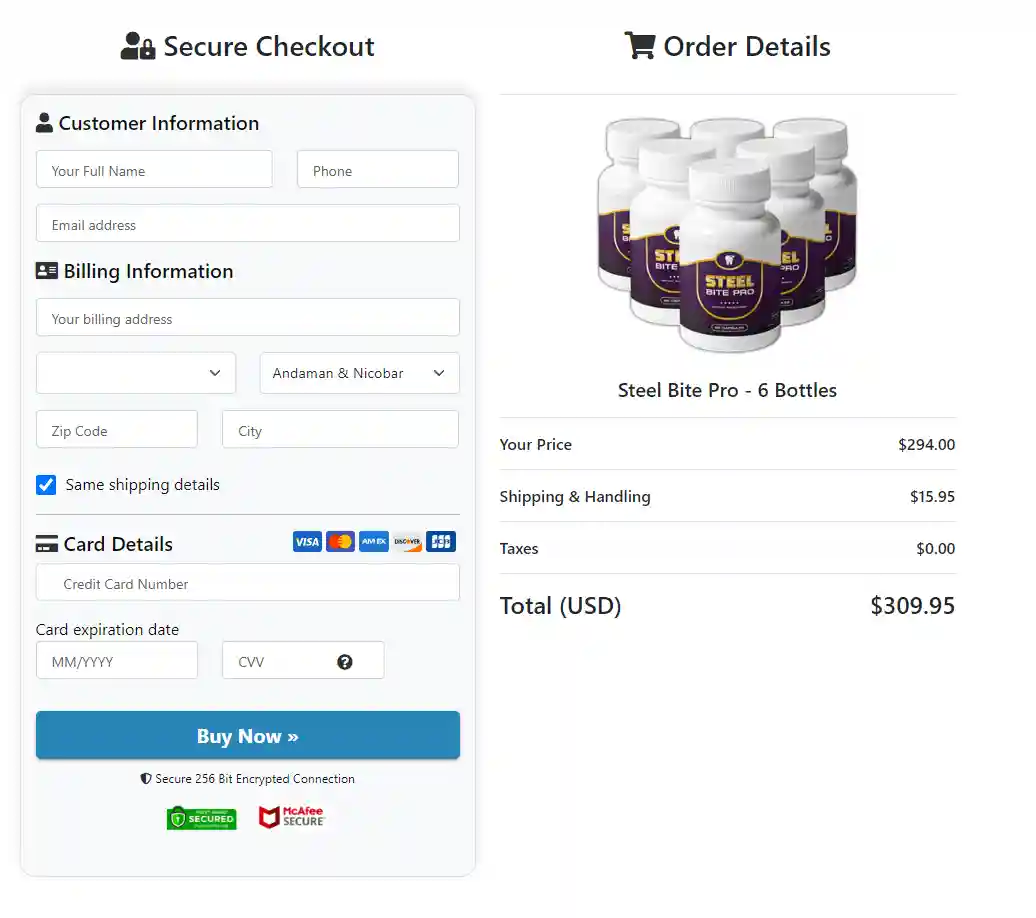Click the green Secured trust badge
This screenshot has height=918, width=1036.
coord(202,818)
